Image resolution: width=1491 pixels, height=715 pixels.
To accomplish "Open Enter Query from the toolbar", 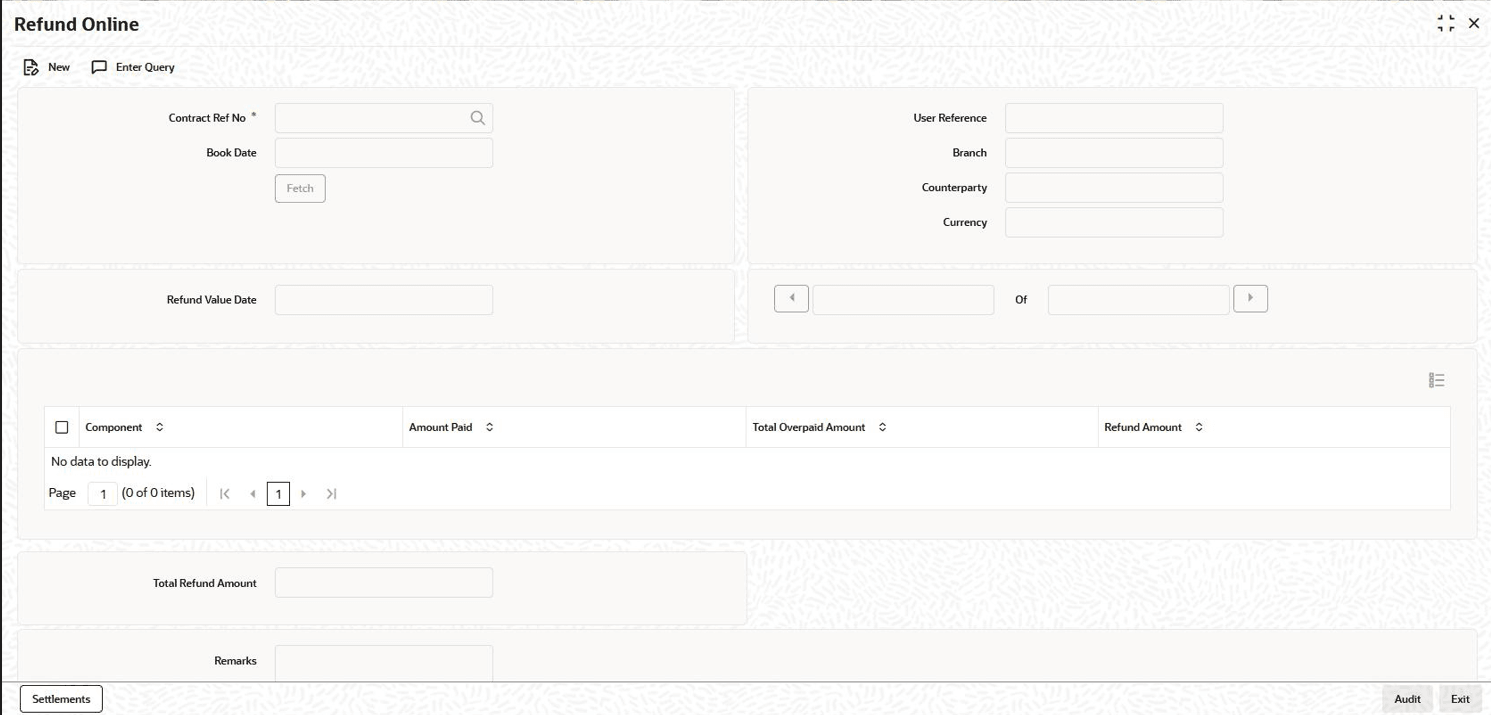I will 132,67.
